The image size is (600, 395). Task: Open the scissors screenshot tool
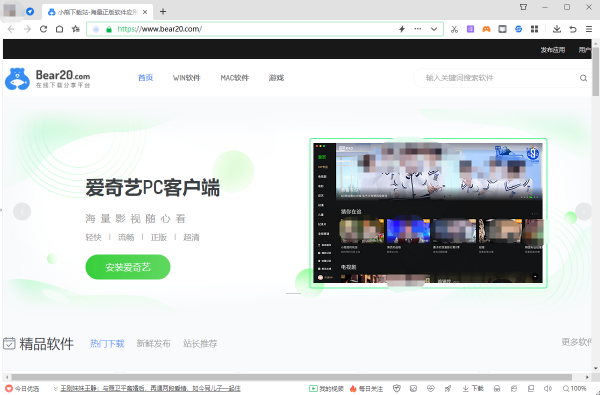(454, 29)
